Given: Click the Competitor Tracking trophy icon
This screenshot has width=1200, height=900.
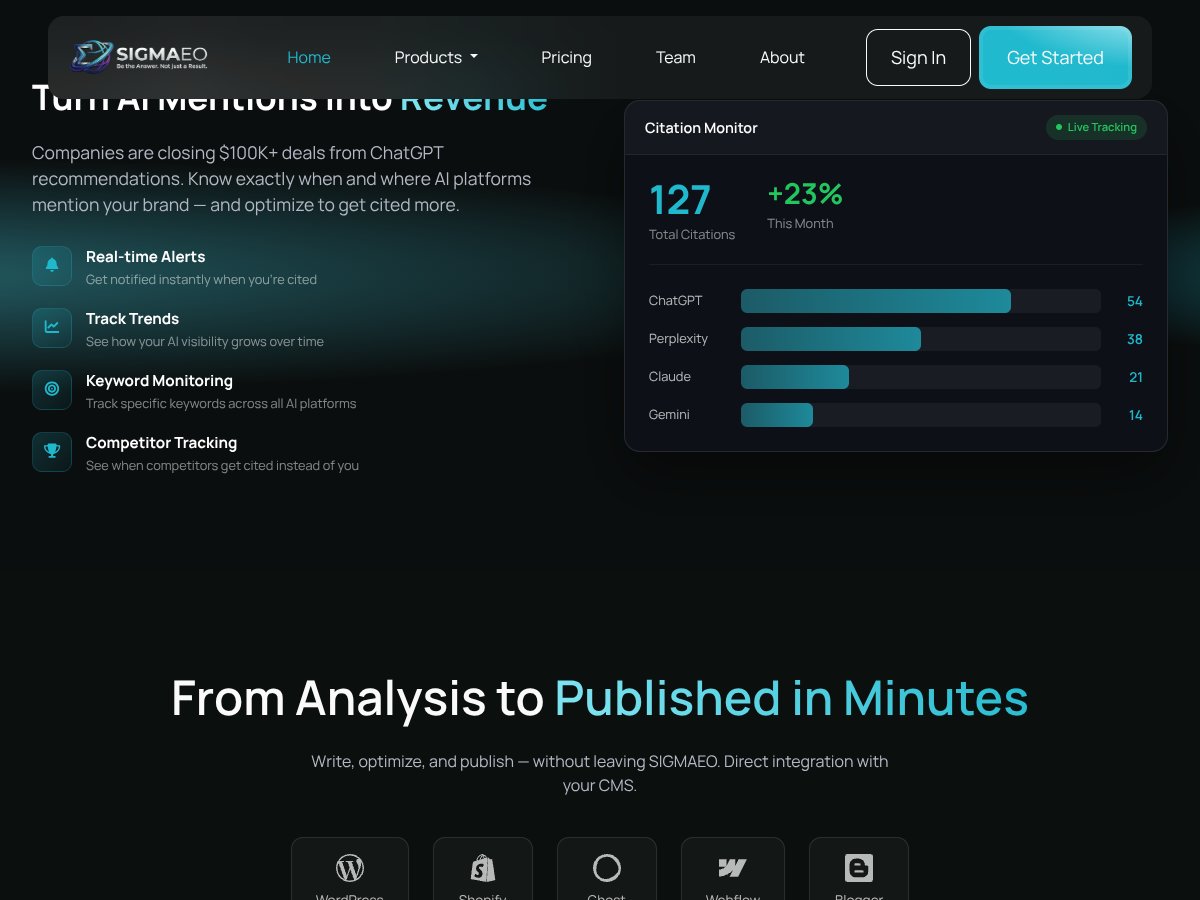Looking at the screenshot, I should [52, 452].
